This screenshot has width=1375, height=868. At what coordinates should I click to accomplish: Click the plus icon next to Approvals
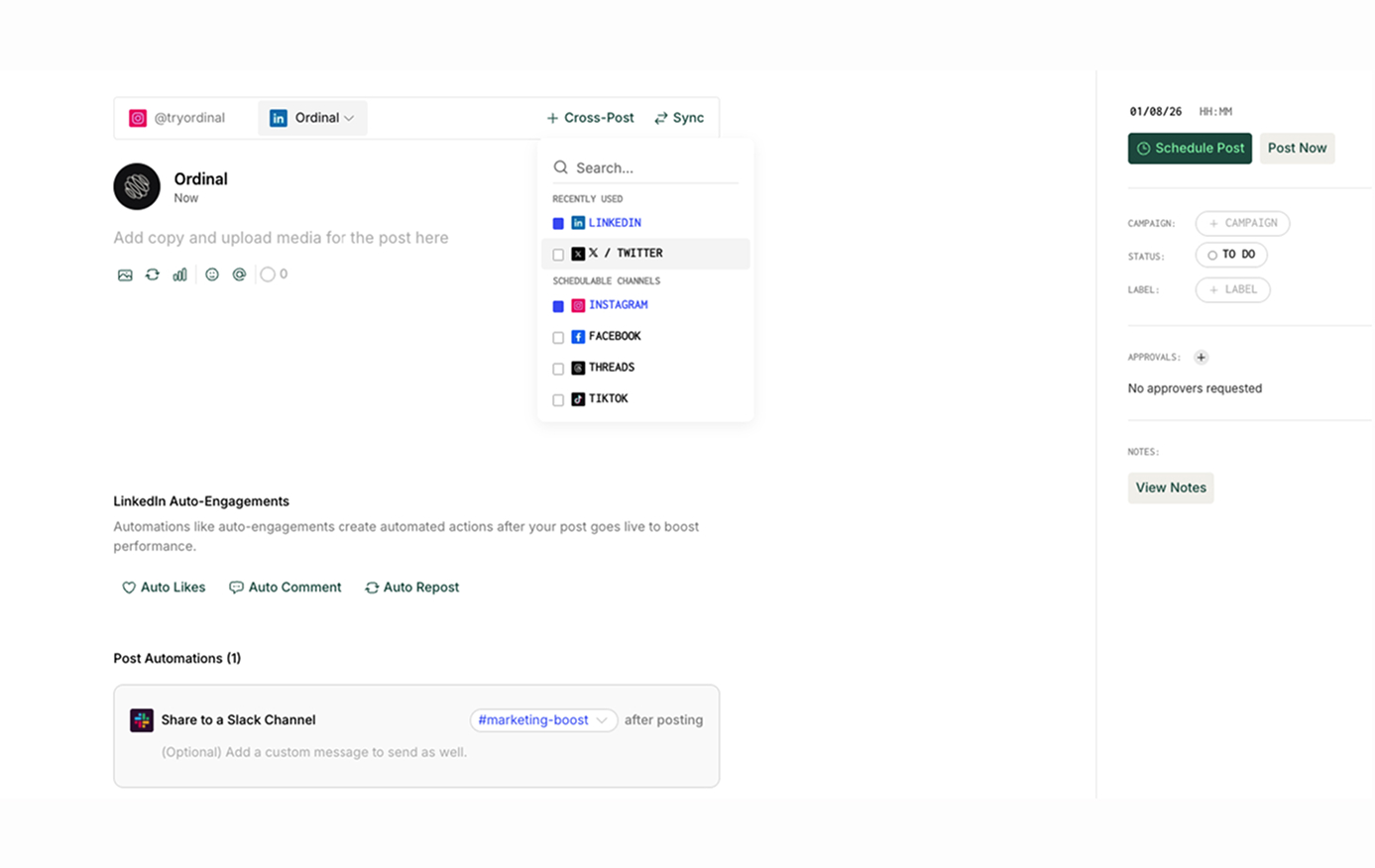[x=1202, y=358]
